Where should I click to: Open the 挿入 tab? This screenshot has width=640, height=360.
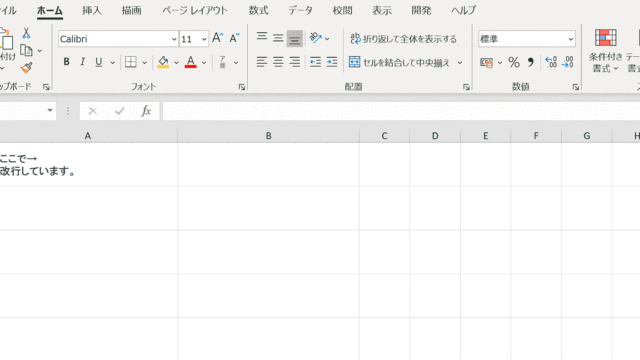(92, 10)
